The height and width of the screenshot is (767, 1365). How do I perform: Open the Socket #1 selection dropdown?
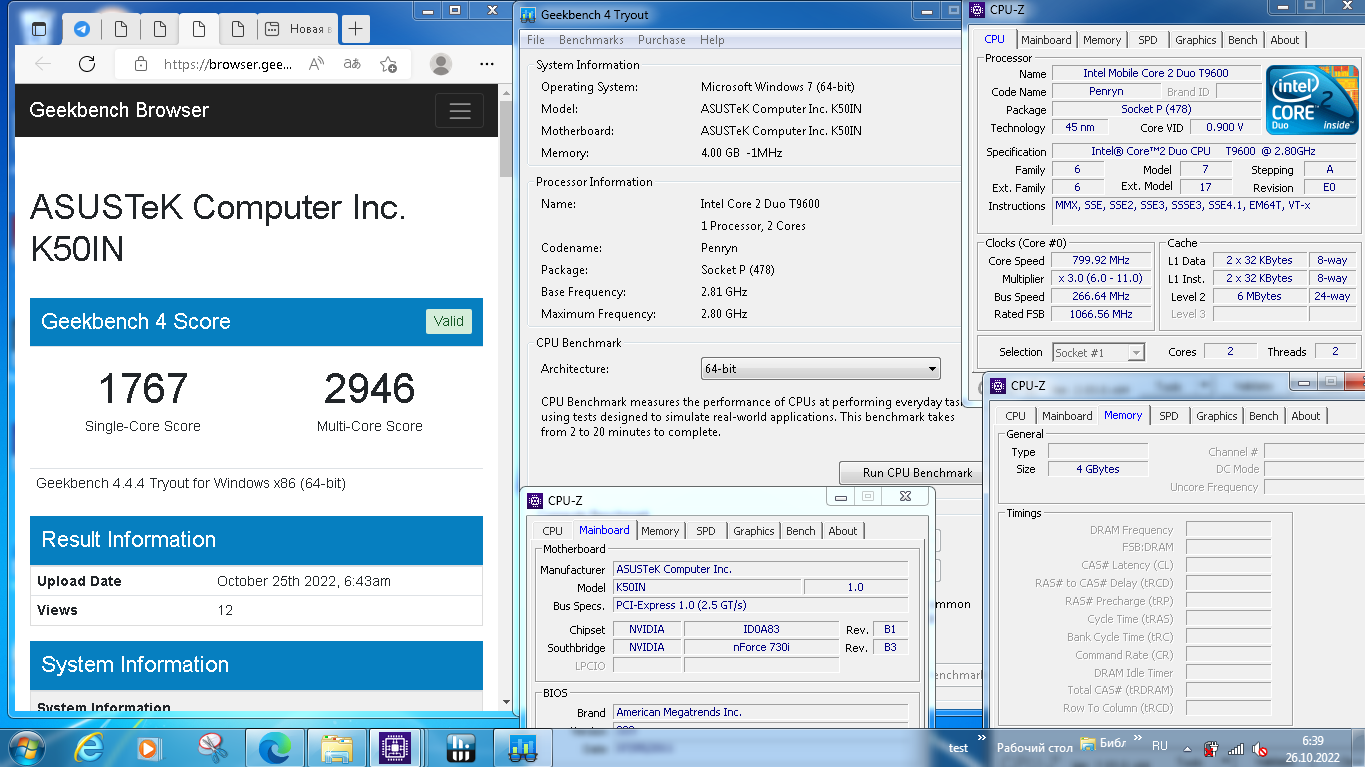click(1098, 352)
